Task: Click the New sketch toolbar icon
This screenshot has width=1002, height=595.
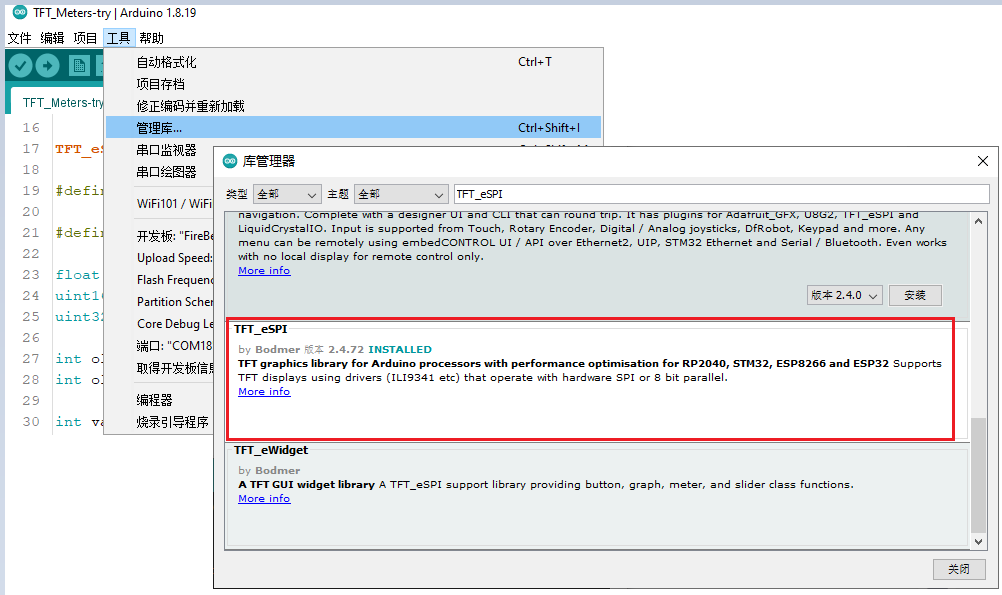Action: (x=79, y=65)
